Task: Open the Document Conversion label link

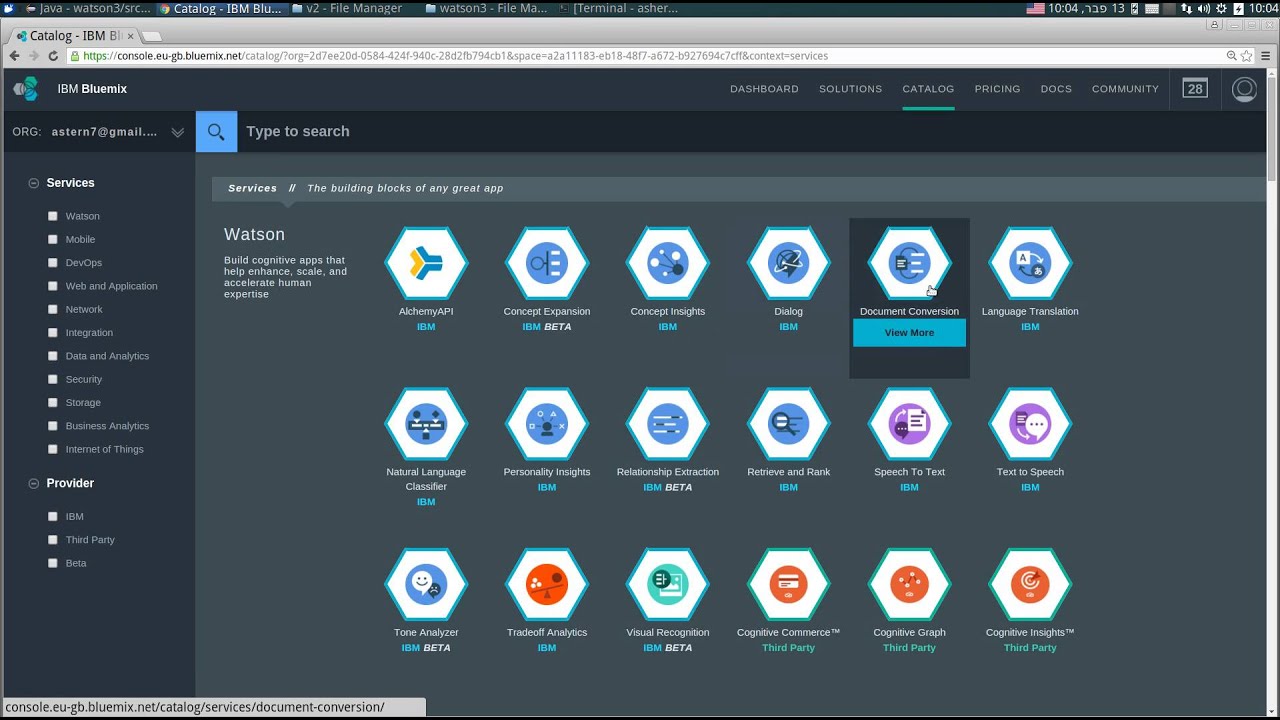Action: (x=909, y=311)
